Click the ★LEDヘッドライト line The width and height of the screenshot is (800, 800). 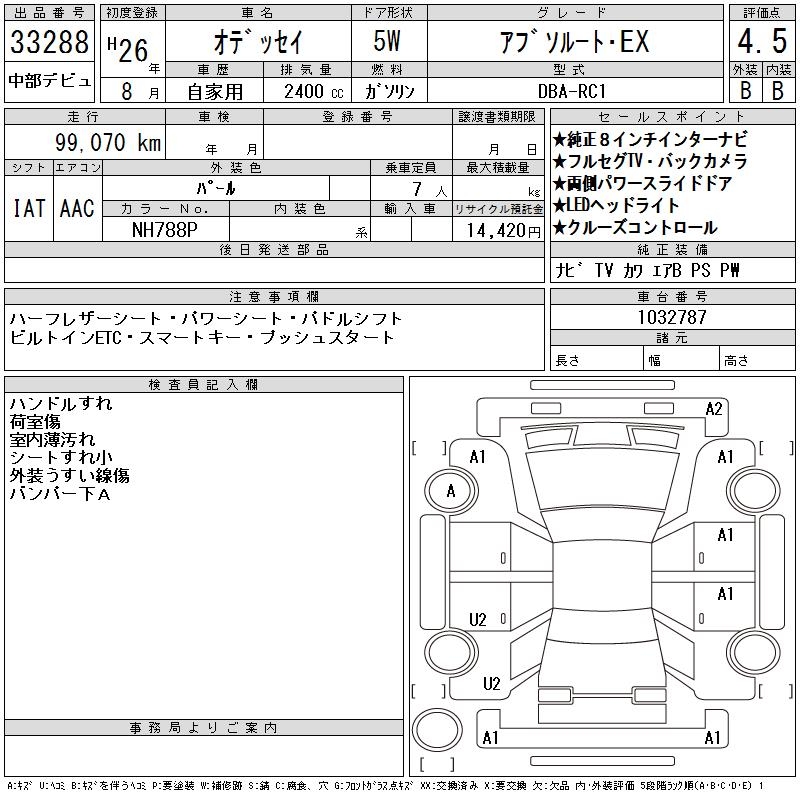click(616, 205)
